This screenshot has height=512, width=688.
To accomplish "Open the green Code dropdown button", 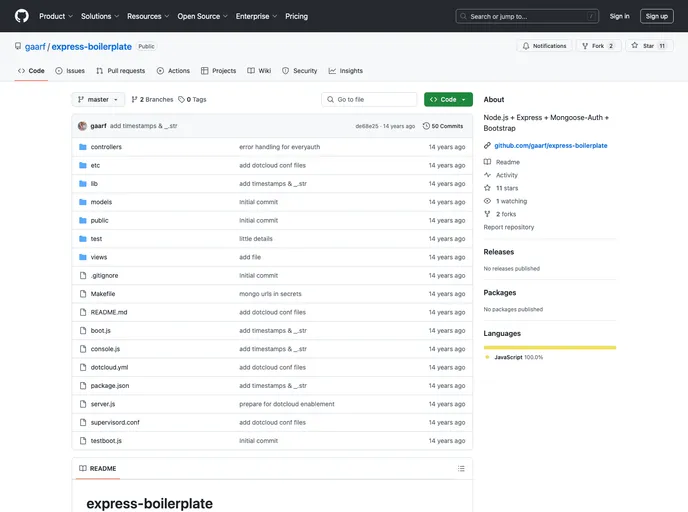I will pyautogui.click(x=448, y=100).
